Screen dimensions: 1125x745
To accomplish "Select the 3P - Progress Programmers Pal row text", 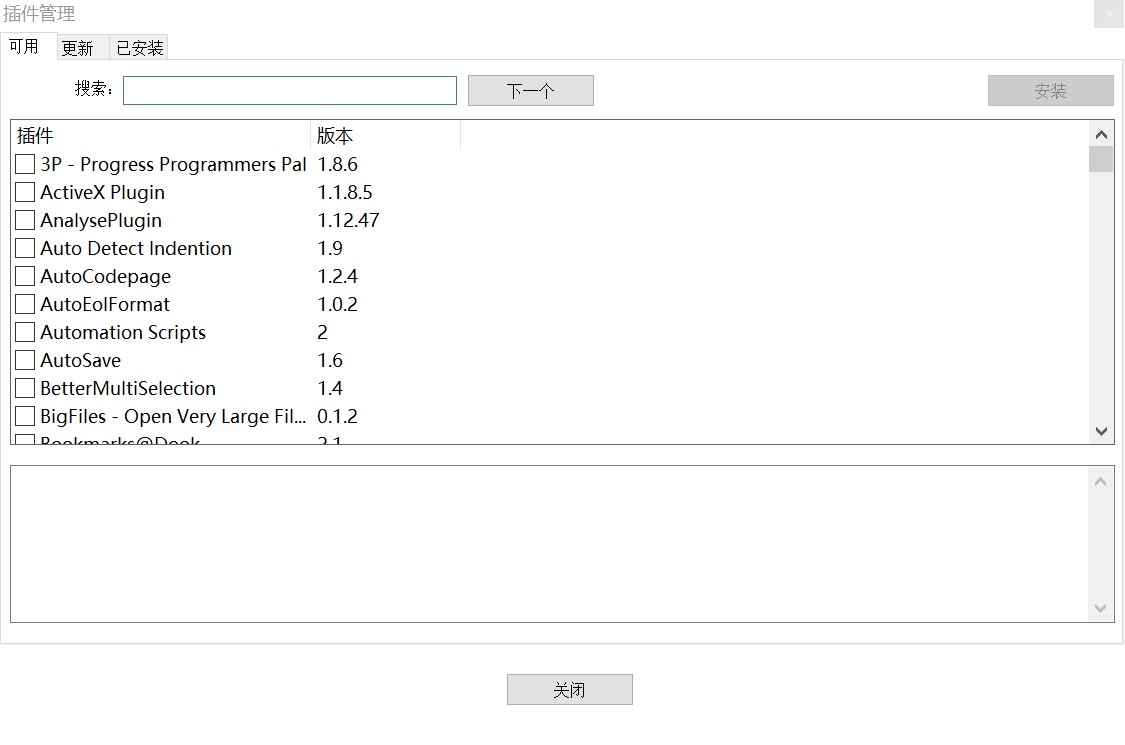I will 174,164.
